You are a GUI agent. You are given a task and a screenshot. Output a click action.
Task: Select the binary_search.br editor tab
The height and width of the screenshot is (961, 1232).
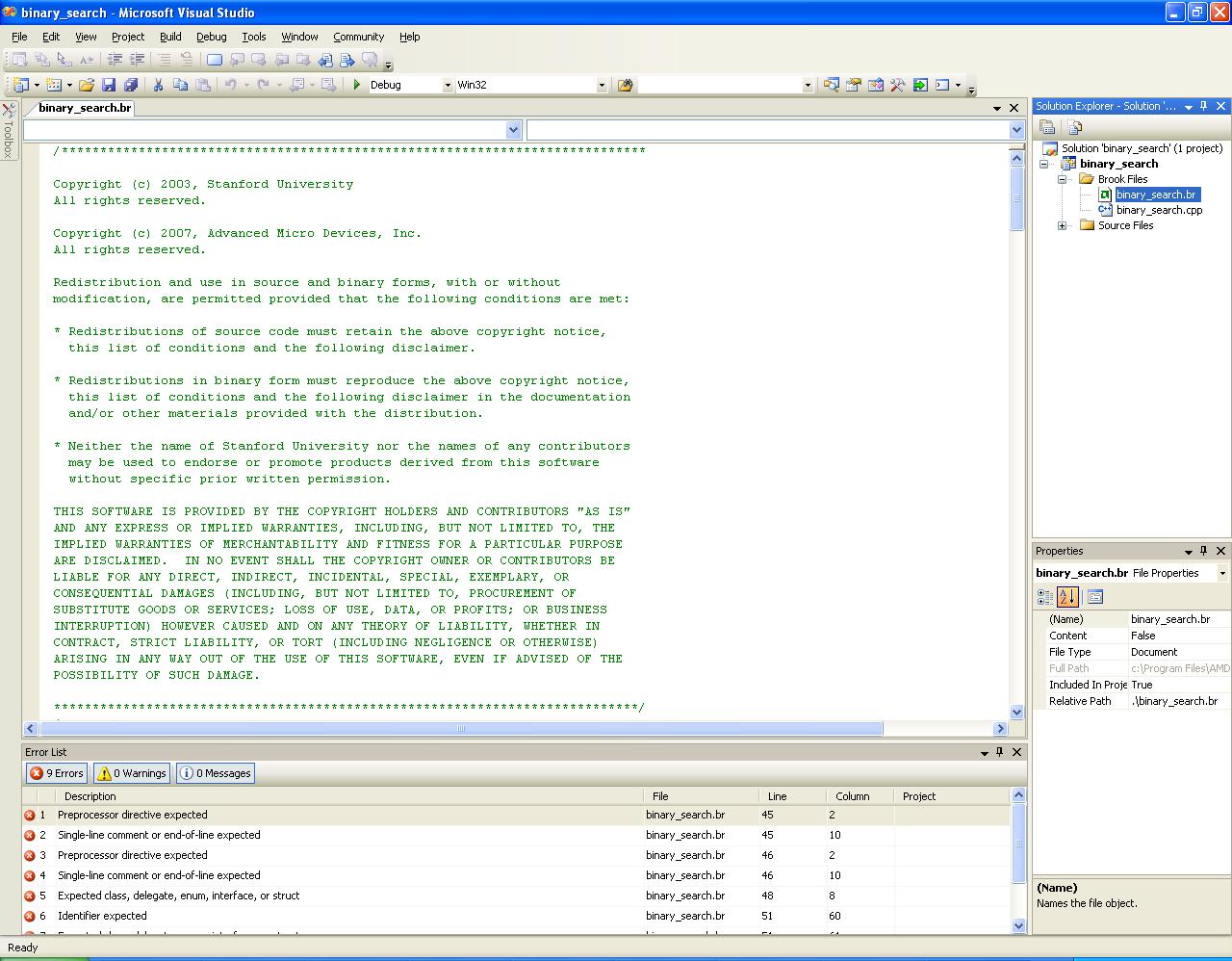[85, 108]
